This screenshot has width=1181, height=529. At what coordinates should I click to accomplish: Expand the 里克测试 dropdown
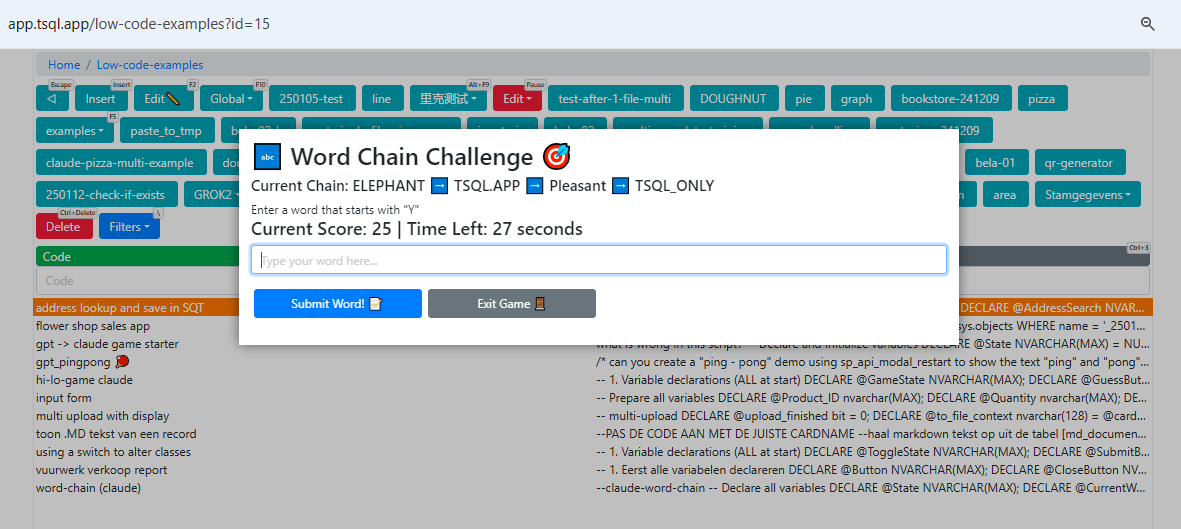pos(448,99)
